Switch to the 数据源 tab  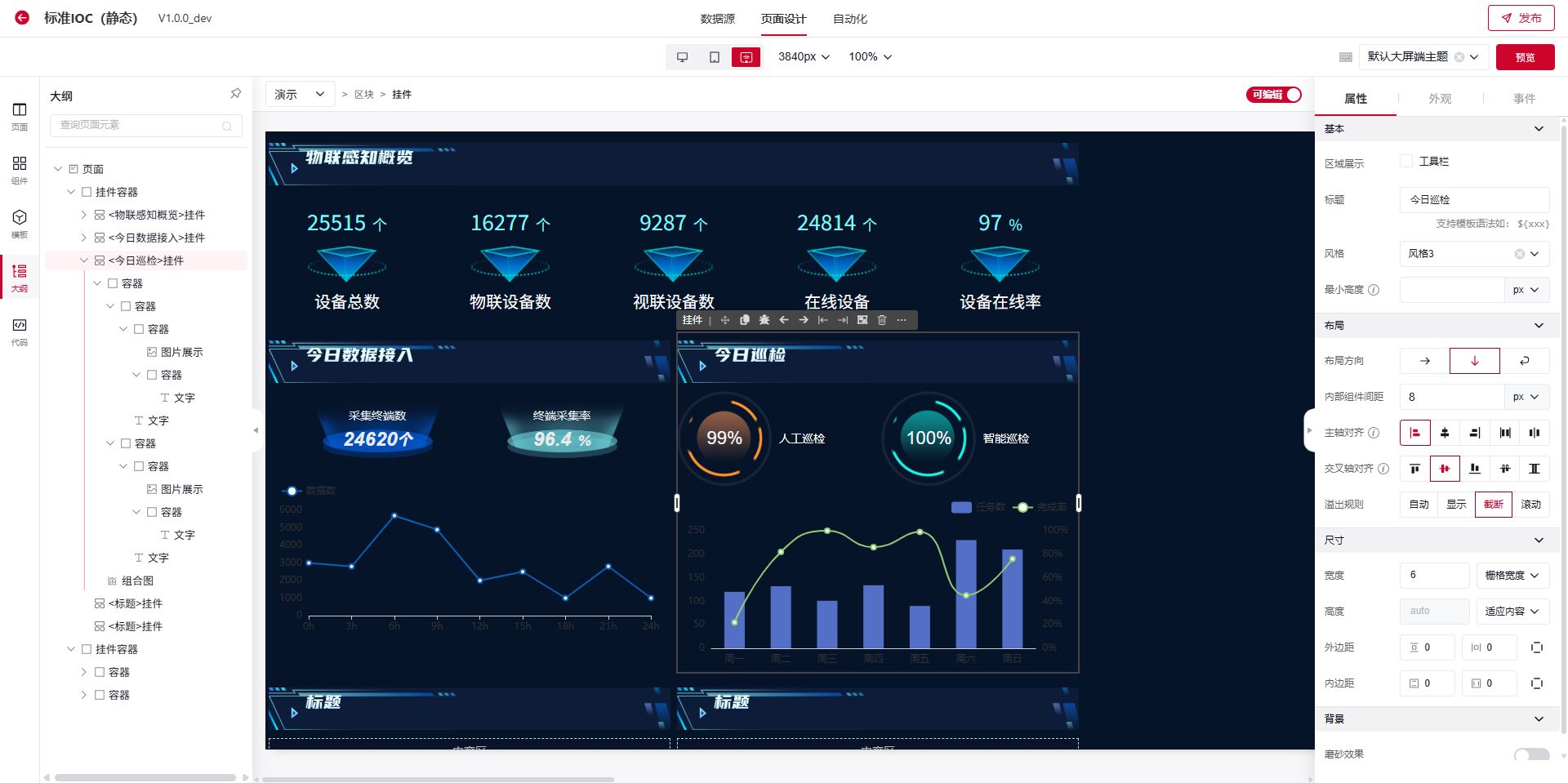(717, 19)
